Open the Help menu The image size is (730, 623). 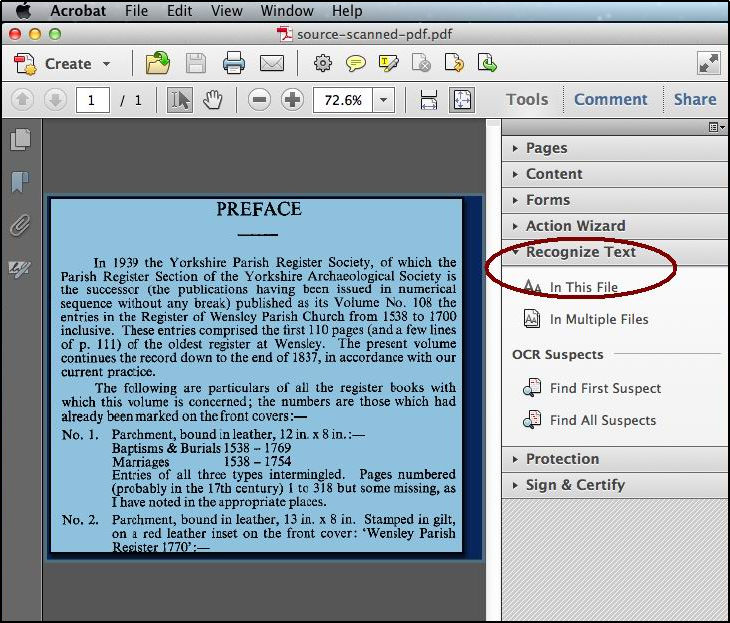347,11
